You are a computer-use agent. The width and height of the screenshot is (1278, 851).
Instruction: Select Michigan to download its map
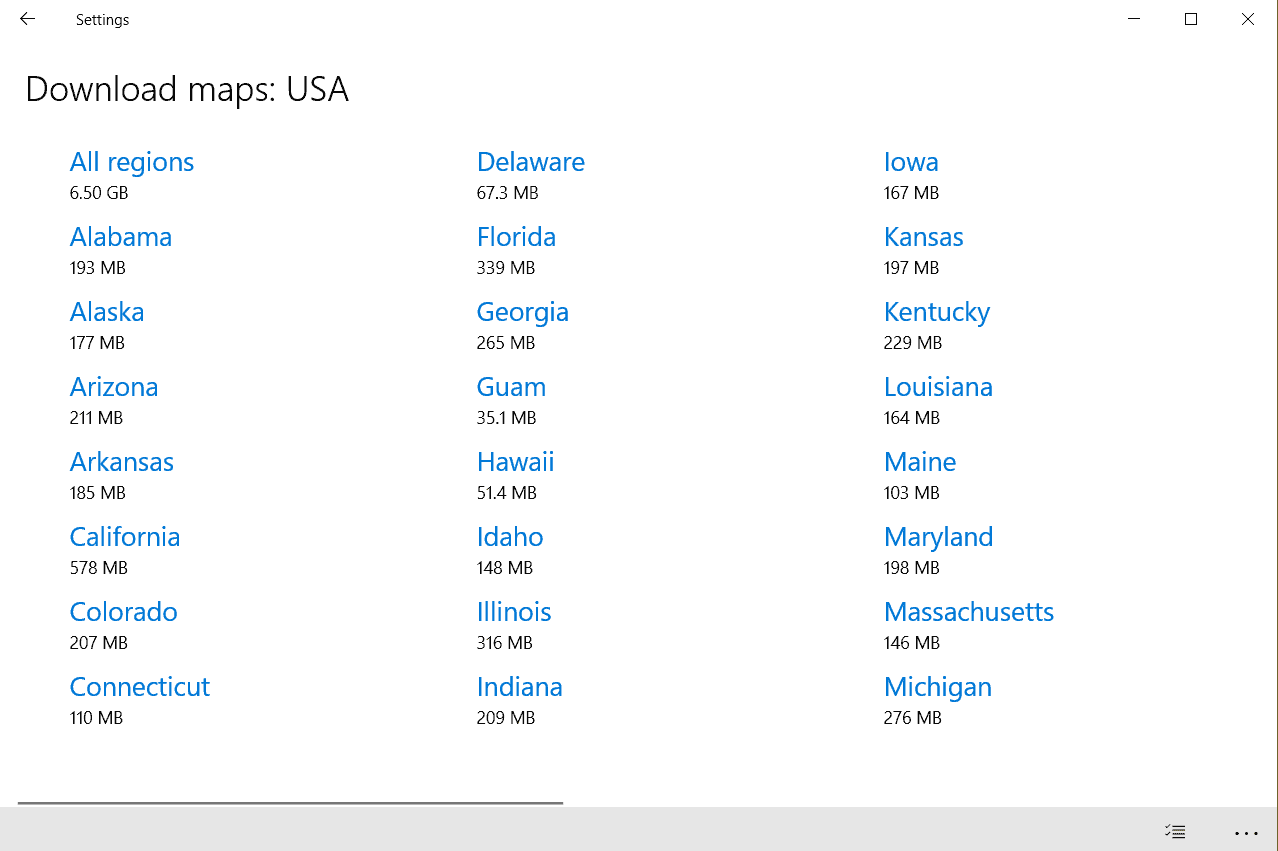point(937,687)
